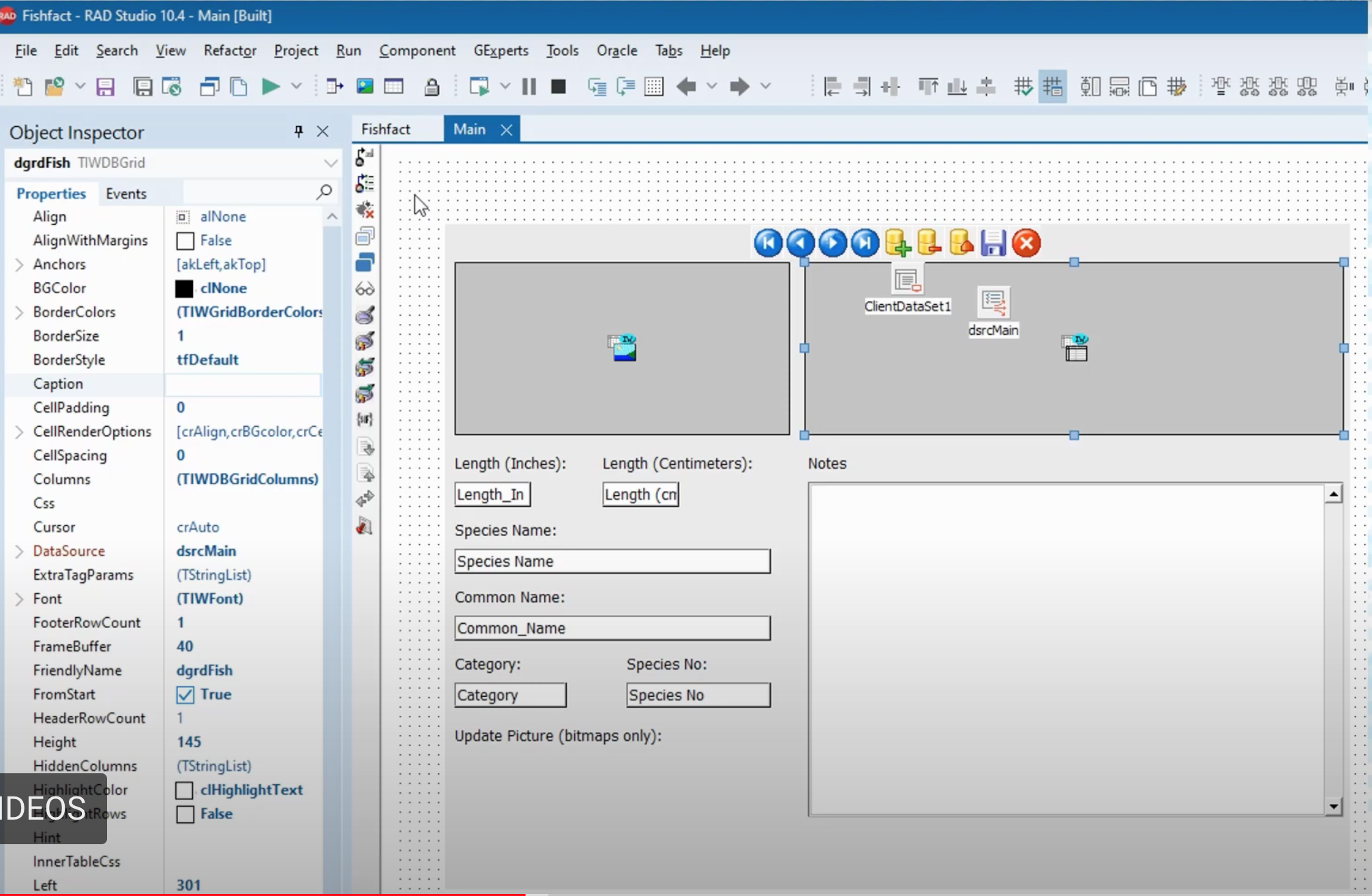Expand the Anchors property node
The height and width of the screenshot is (896, 1372).
pos(19,265)
